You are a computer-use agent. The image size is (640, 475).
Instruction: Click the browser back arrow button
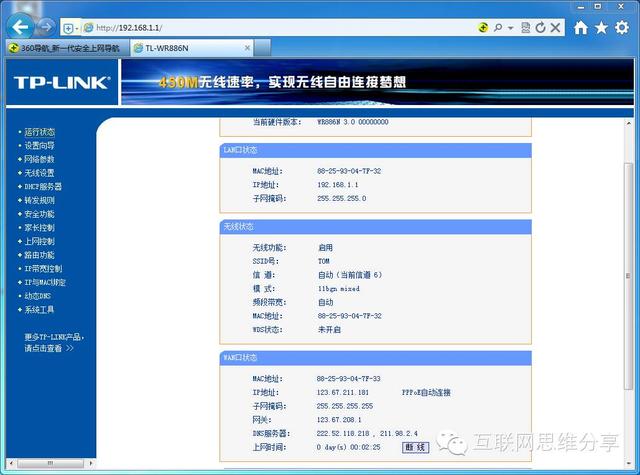[x=20, y=27]
